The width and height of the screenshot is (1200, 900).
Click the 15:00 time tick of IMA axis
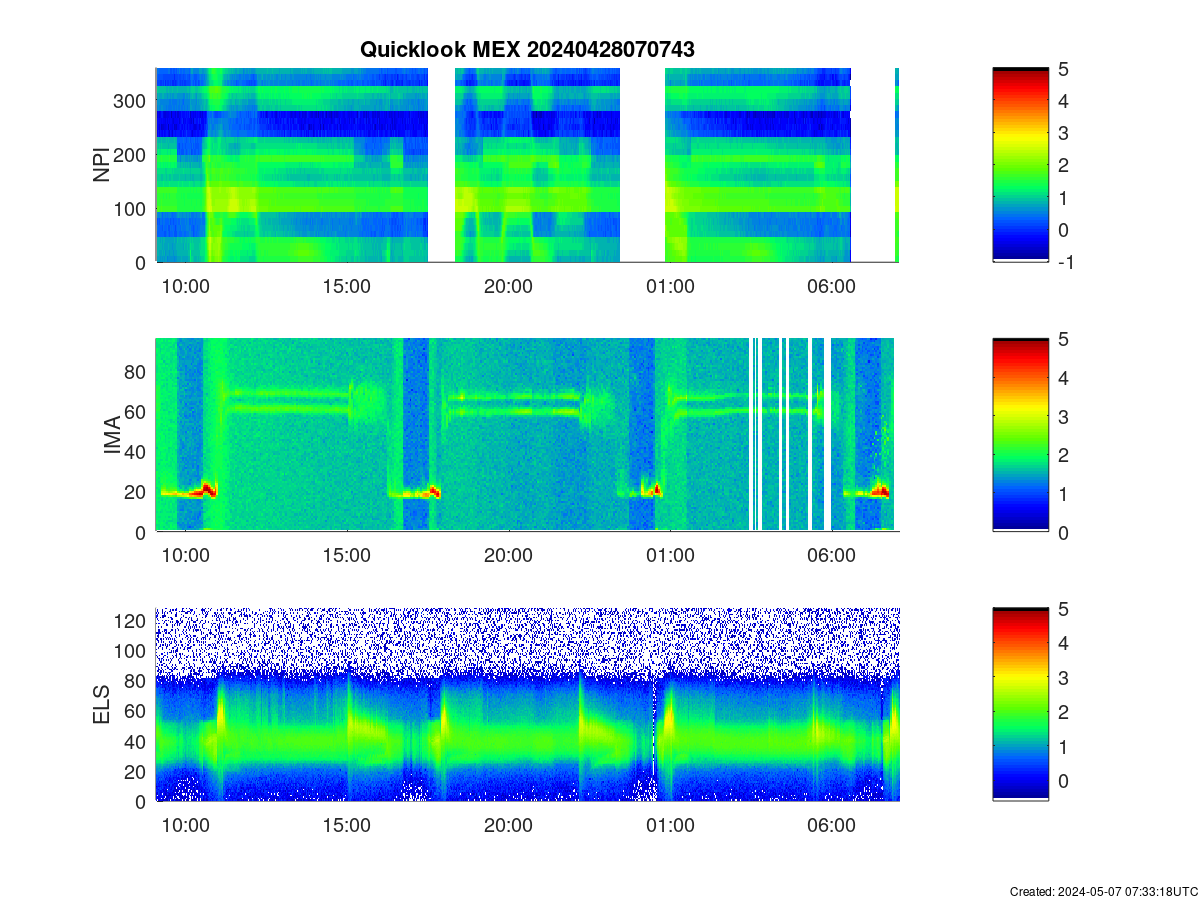click(x=347, y=557)
